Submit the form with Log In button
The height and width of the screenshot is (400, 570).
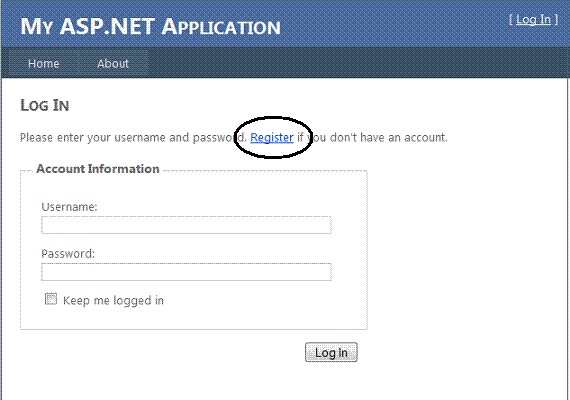[331, 352]
